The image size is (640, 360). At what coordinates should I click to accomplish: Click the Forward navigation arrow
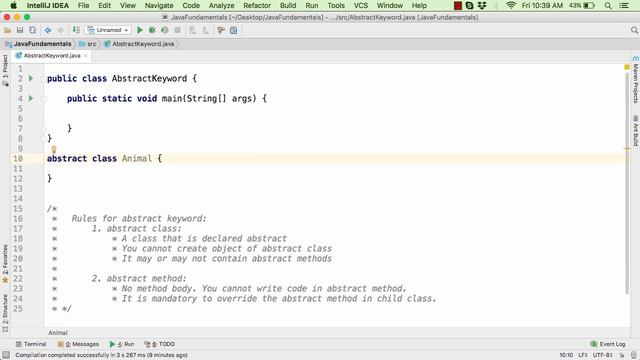click(60, 30)
